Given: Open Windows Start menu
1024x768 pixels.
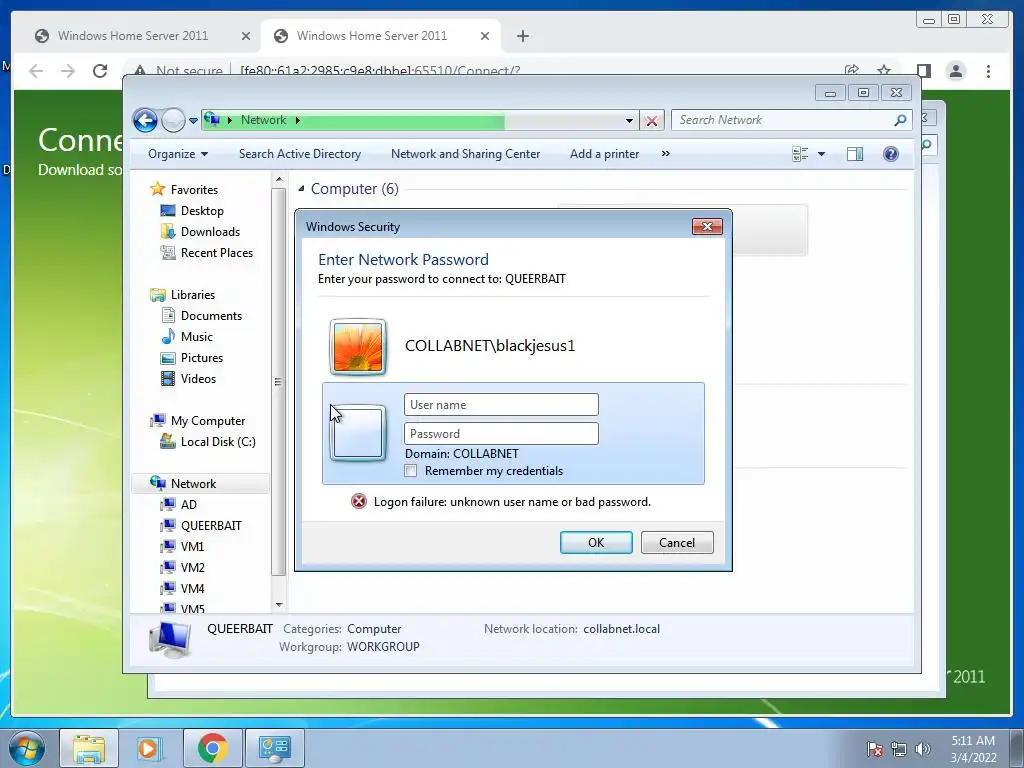Looking at the screenshot, I should pos(27,748).
